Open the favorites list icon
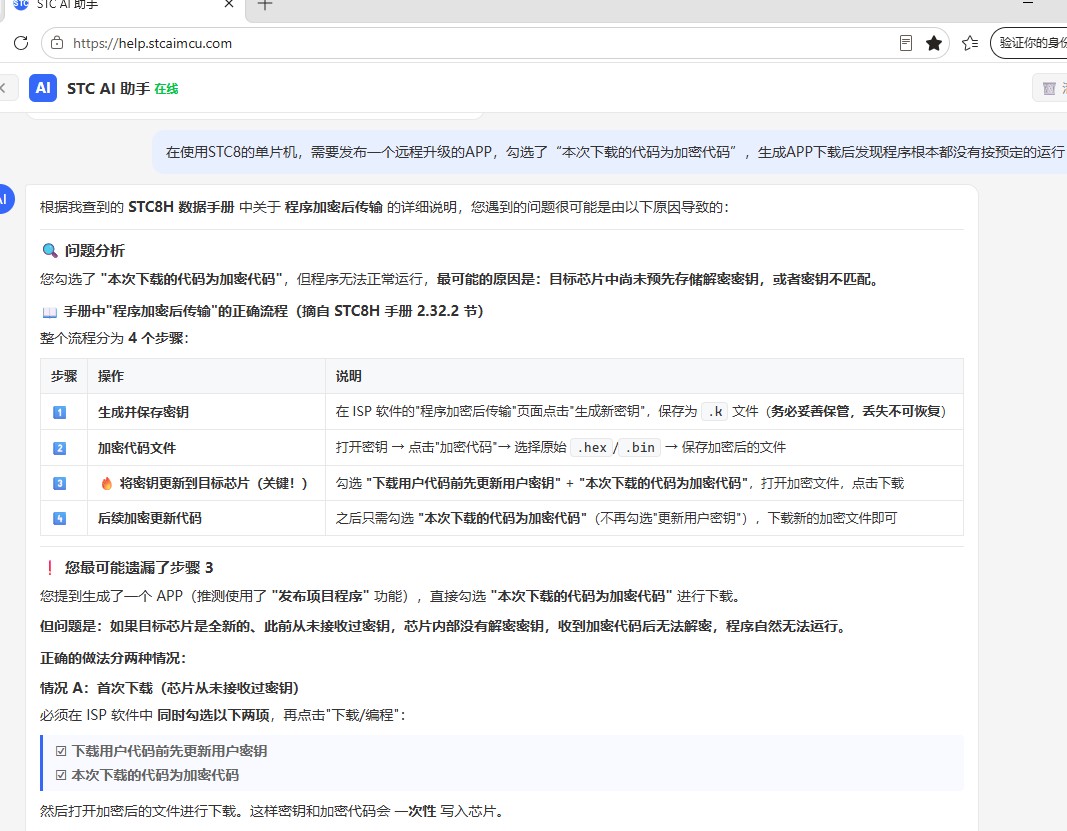Screen dimensions: 1067x831 click(x=970, y=43)
